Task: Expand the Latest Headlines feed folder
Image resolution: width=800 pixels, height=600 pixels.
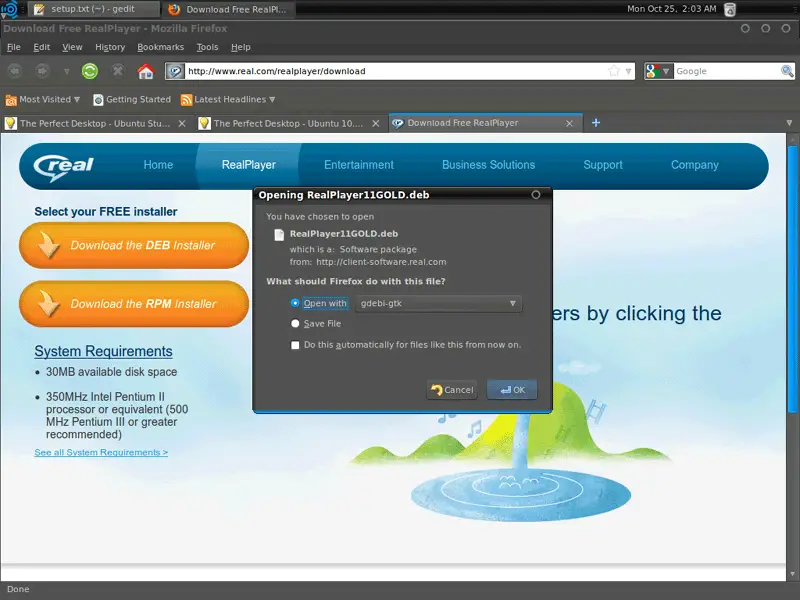Action: (228, 99)
